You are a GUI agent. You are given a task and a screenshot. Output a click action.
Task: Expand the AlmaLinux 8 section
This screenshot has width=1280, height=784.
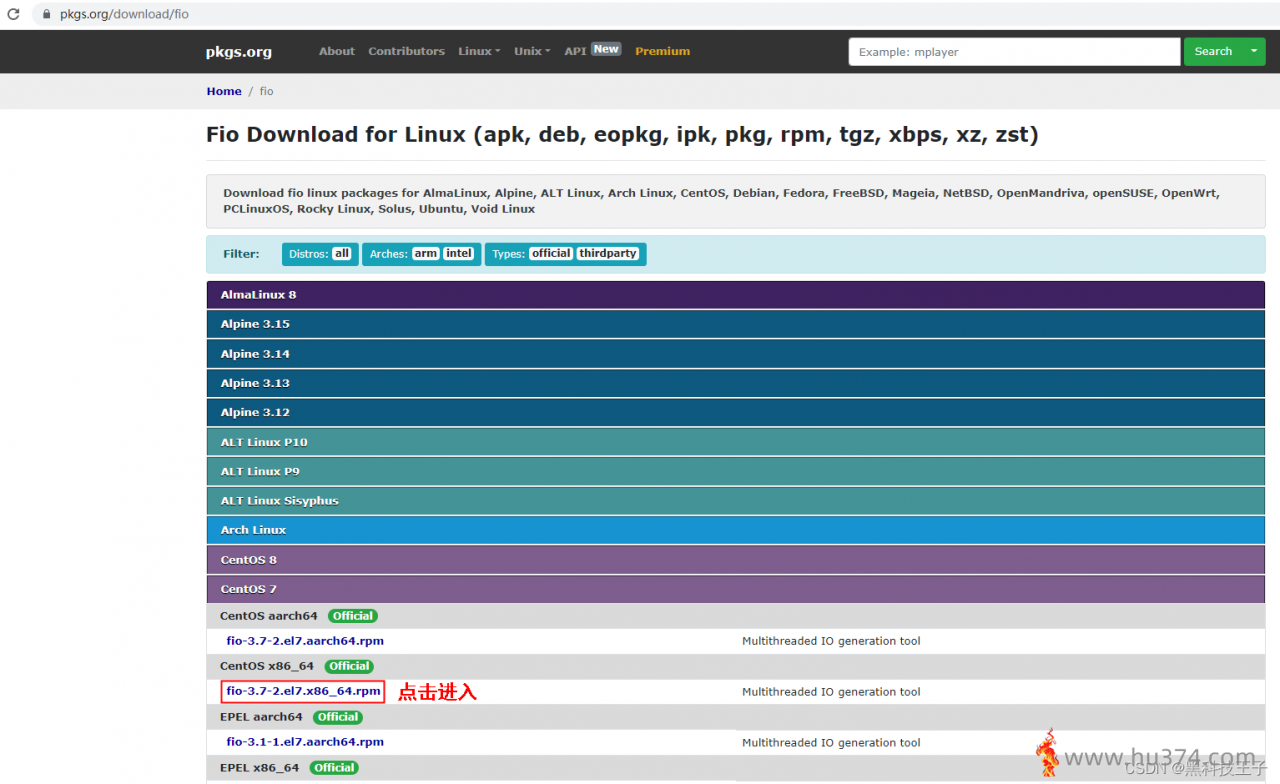pyautogui.click(x=735, y=295)
